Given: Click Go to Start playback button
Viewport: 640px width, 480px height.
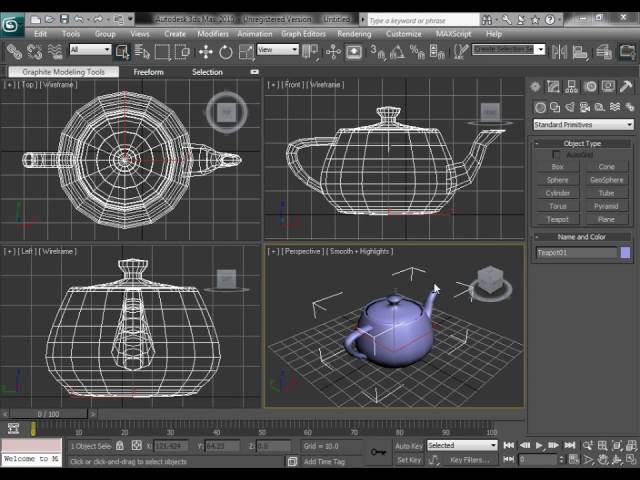Looking at the screenshot, I should tap(509, 445).
